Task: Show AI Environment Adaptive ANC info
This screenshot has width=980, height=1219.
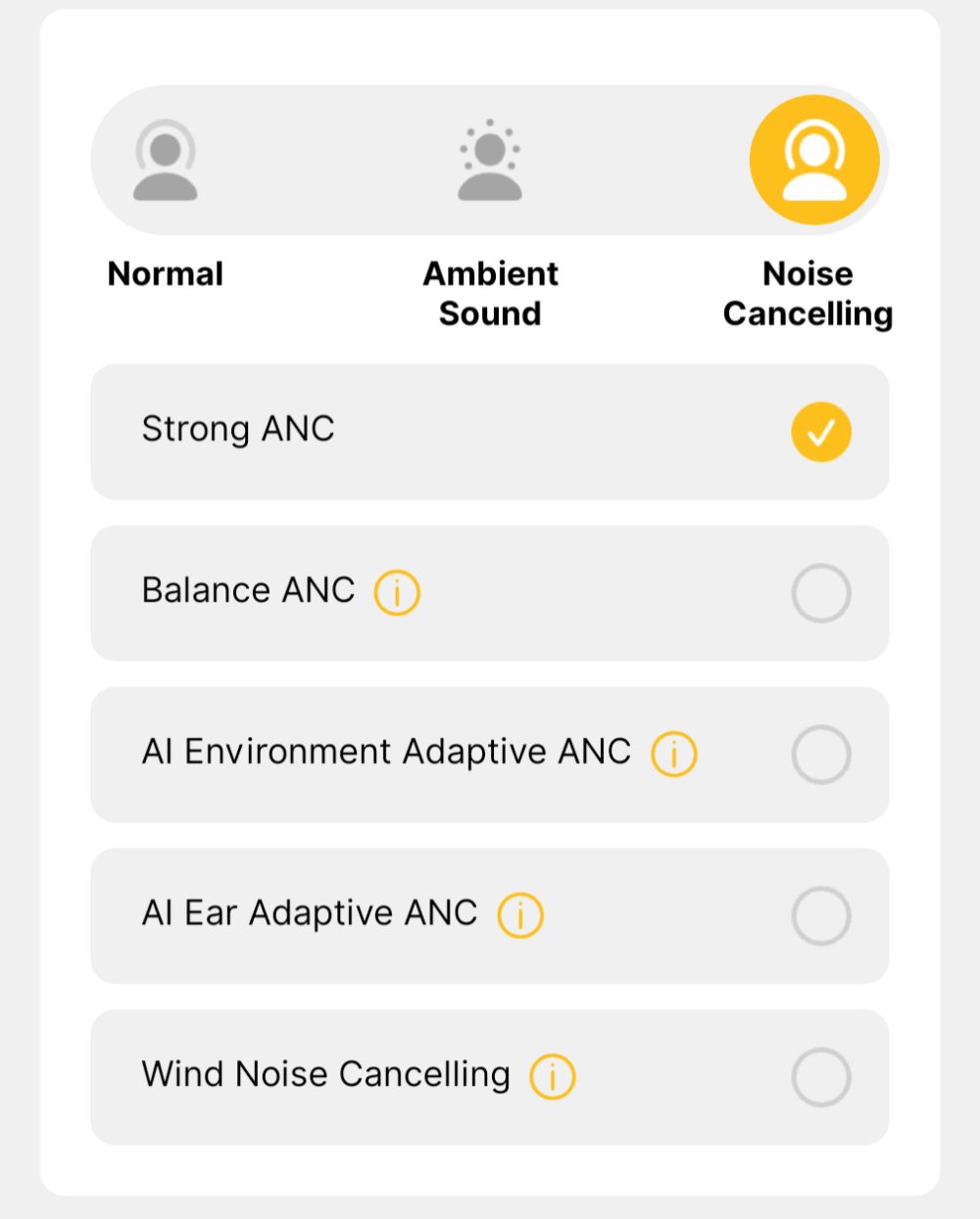Action: click(x=674, y=755)
